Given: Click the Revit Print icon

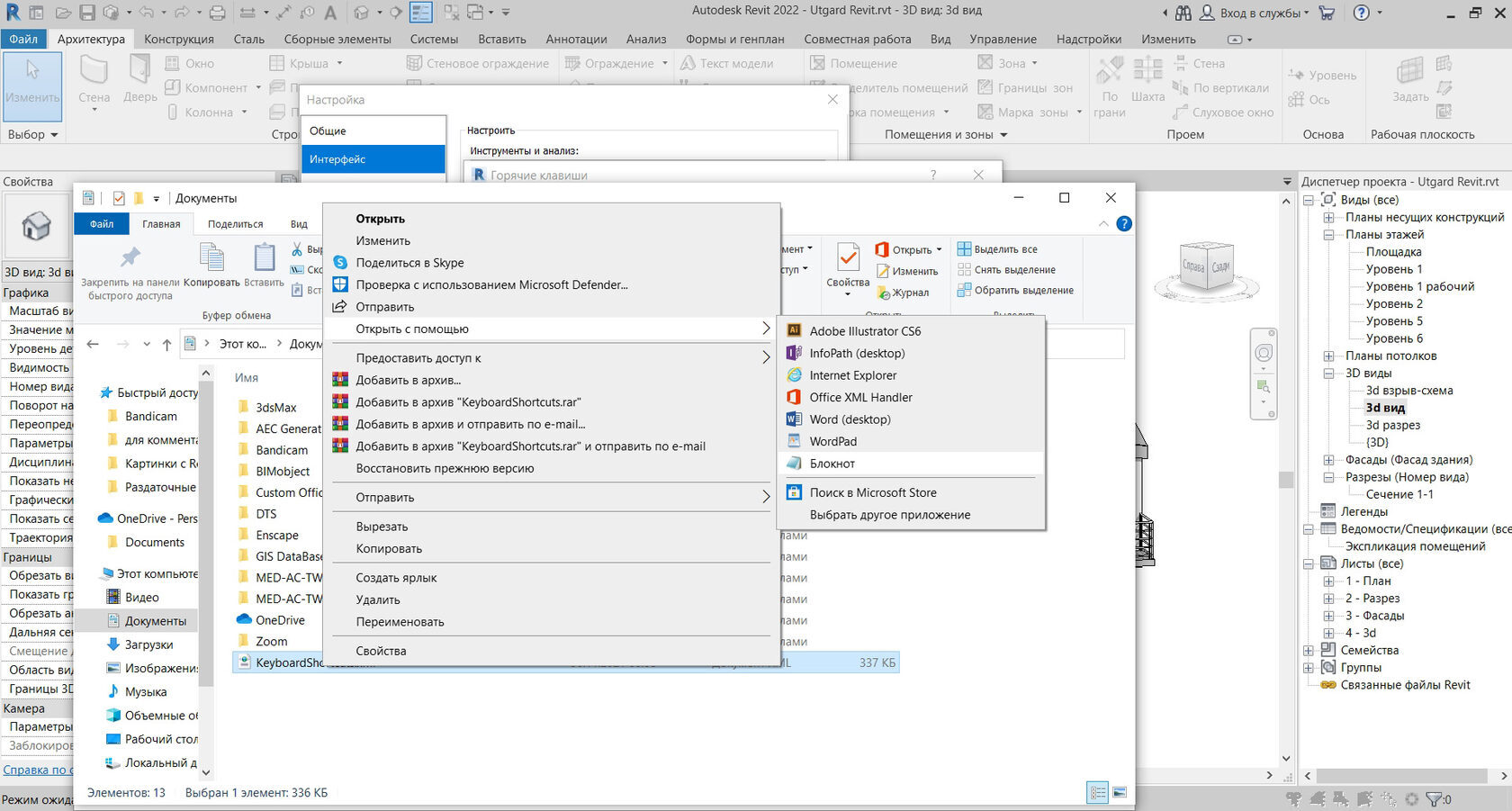Looking at the screenshot, I should 218,13.
